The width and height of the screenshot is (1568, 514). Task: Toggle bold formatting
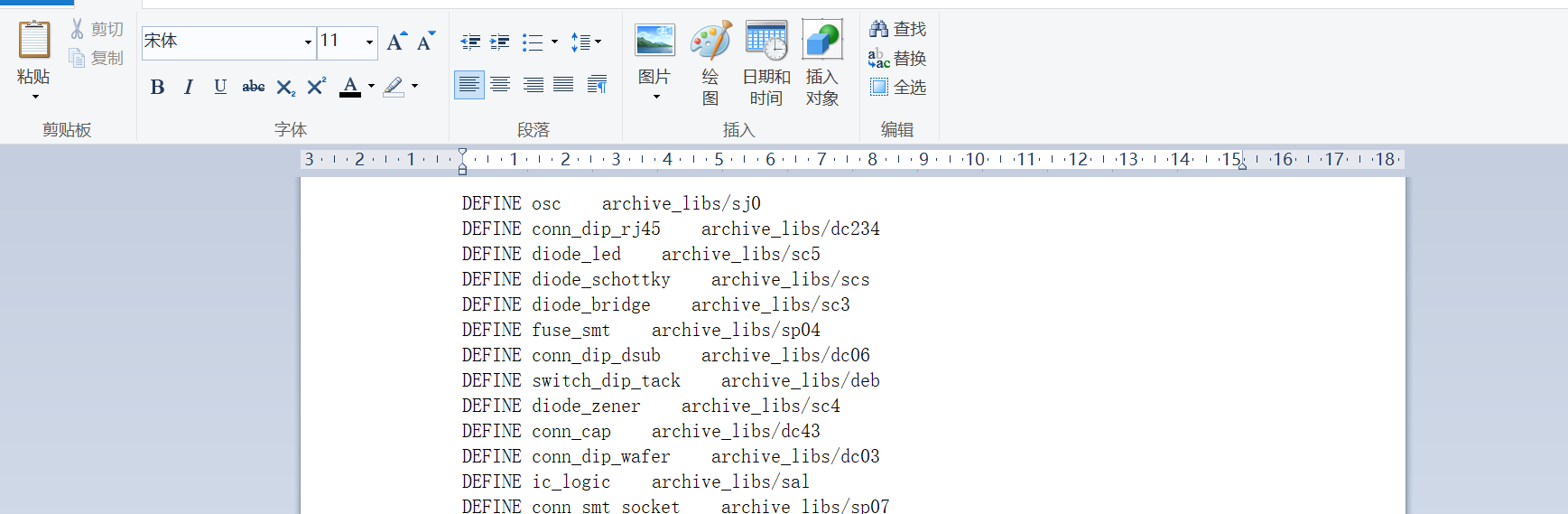(157, 87)
